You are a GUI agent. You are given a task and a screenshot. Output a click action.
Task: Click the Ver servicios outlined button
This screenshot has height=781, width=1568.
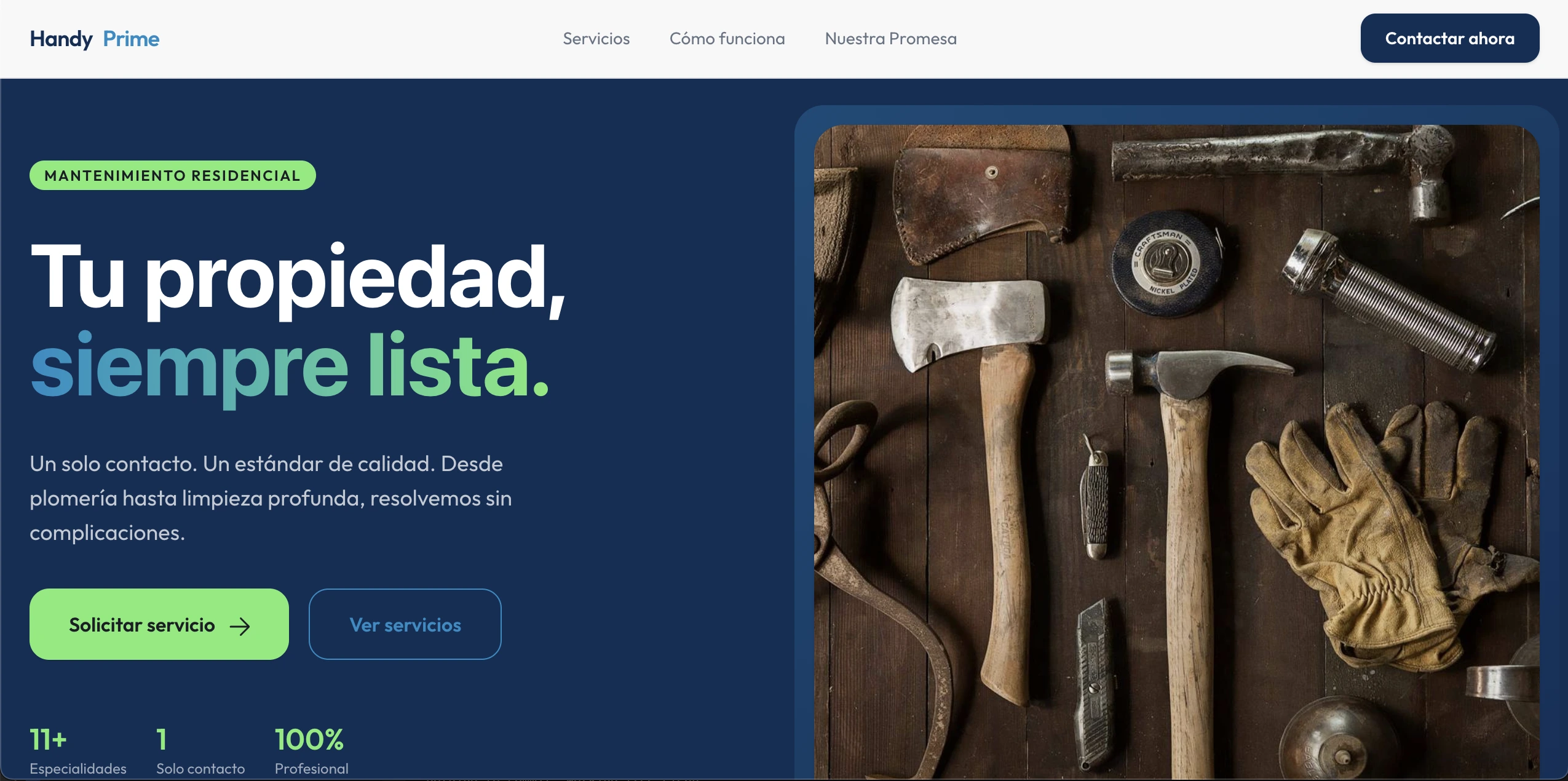[x=405, y=624]
